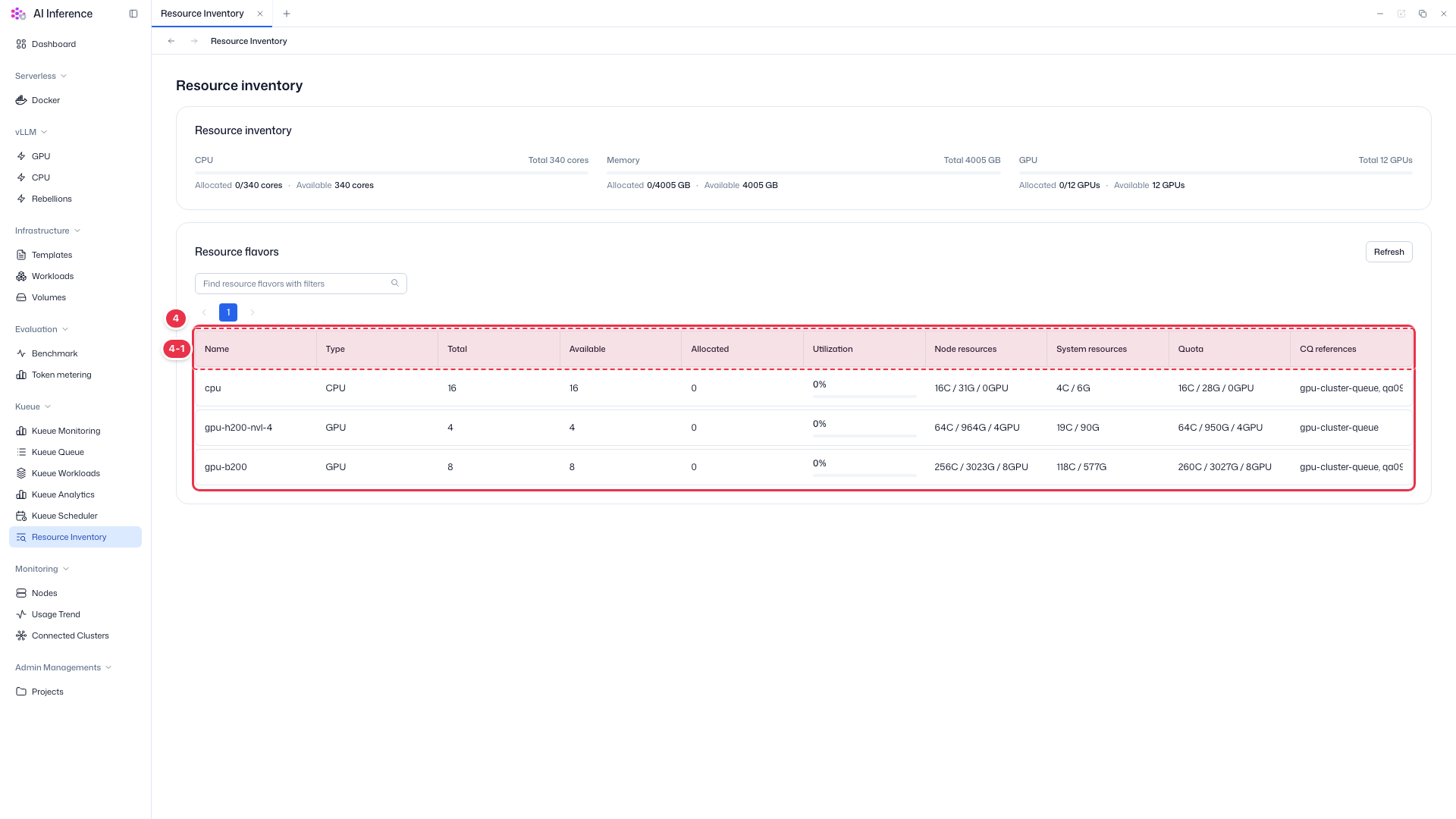
Task: Click the search magnifier icon
Action: tap(395, 283)
